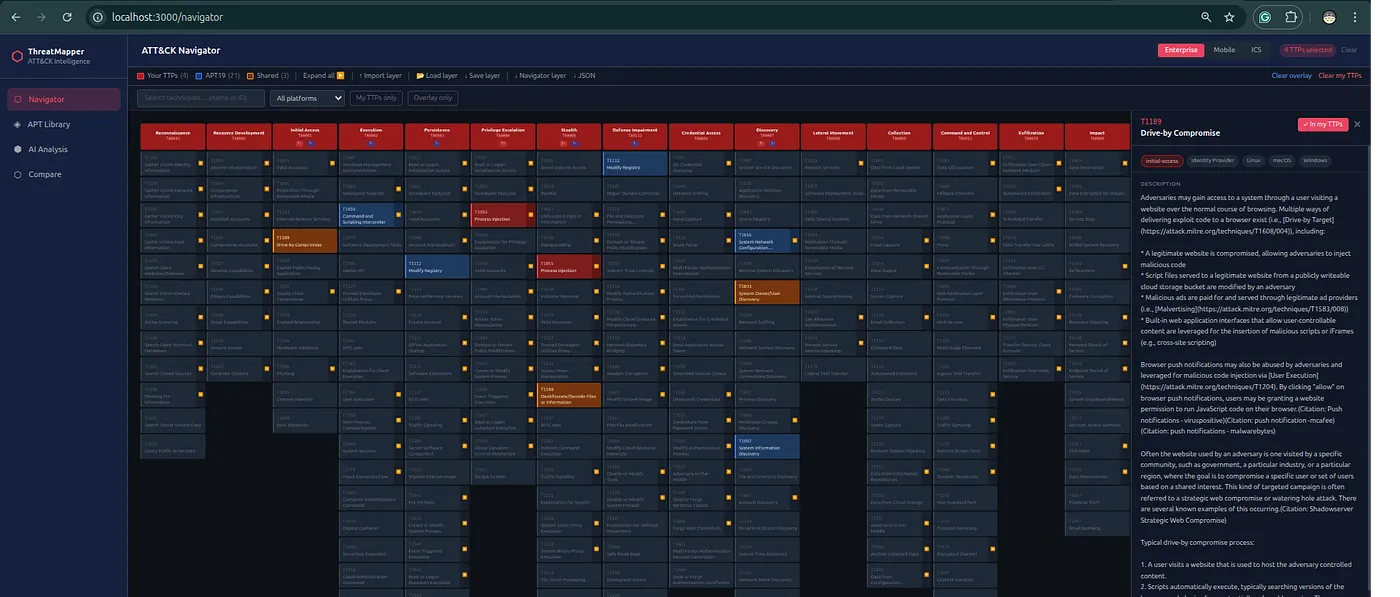Expand sub-techniques of Data Obfuscation

pos(992,161)
